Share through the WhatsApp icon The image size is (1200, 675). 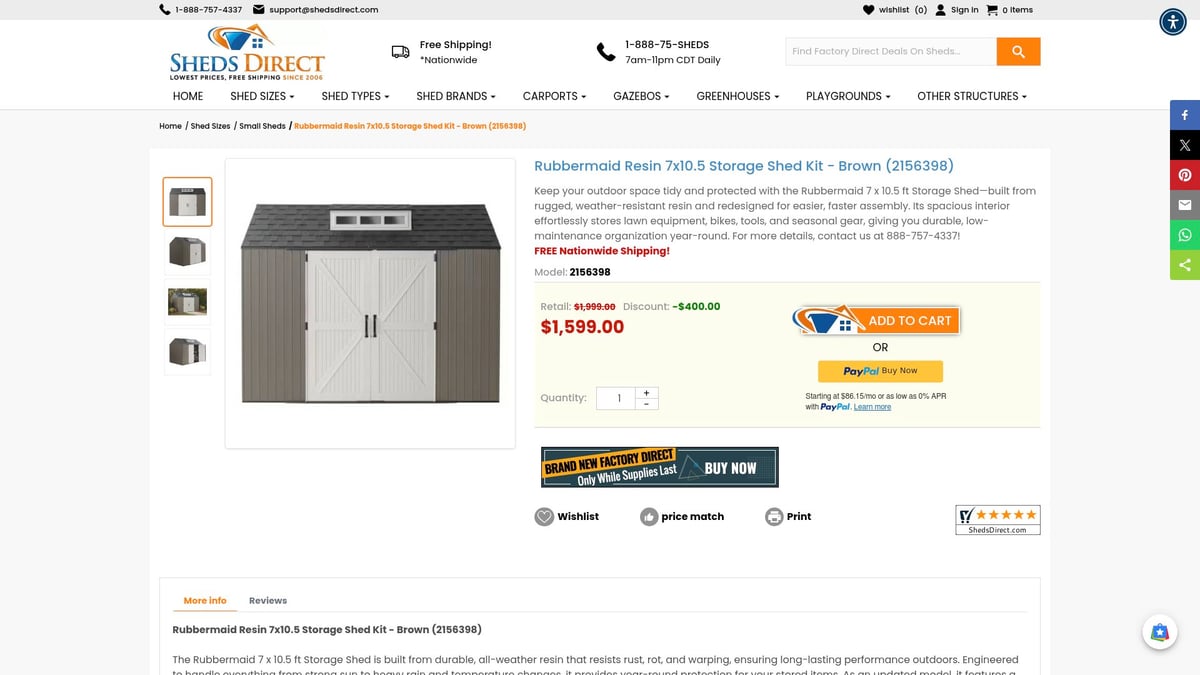[x=1185, y=235]
